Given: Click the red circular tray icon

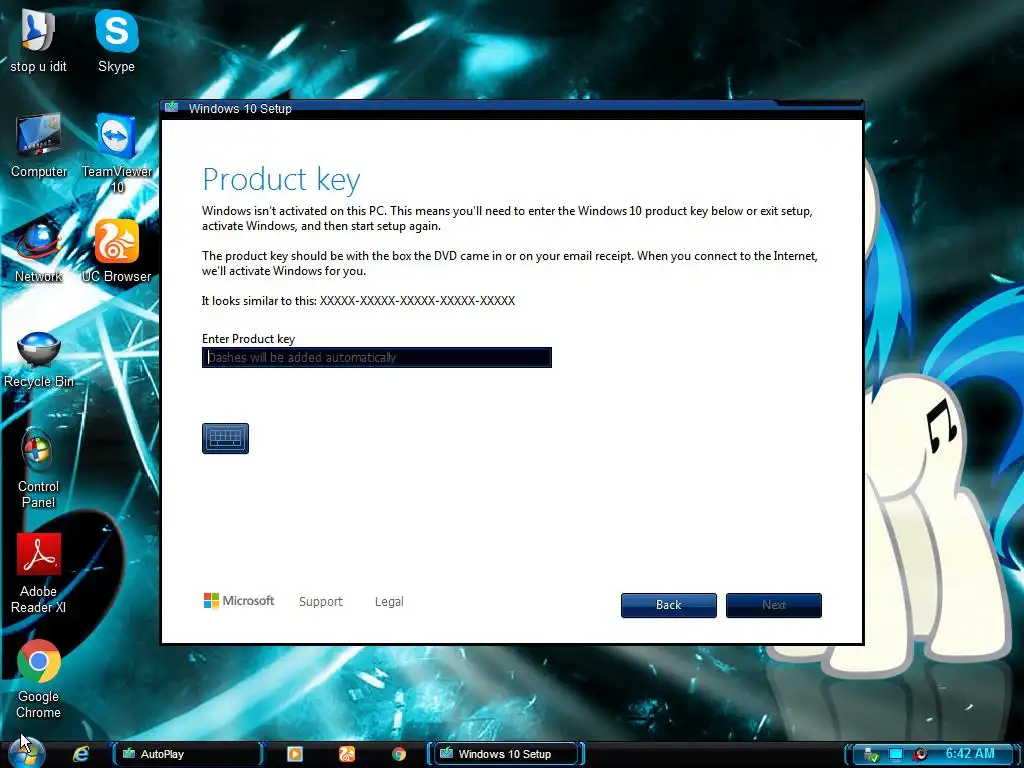Looking at the screenshot, I should tap(921, 754).
